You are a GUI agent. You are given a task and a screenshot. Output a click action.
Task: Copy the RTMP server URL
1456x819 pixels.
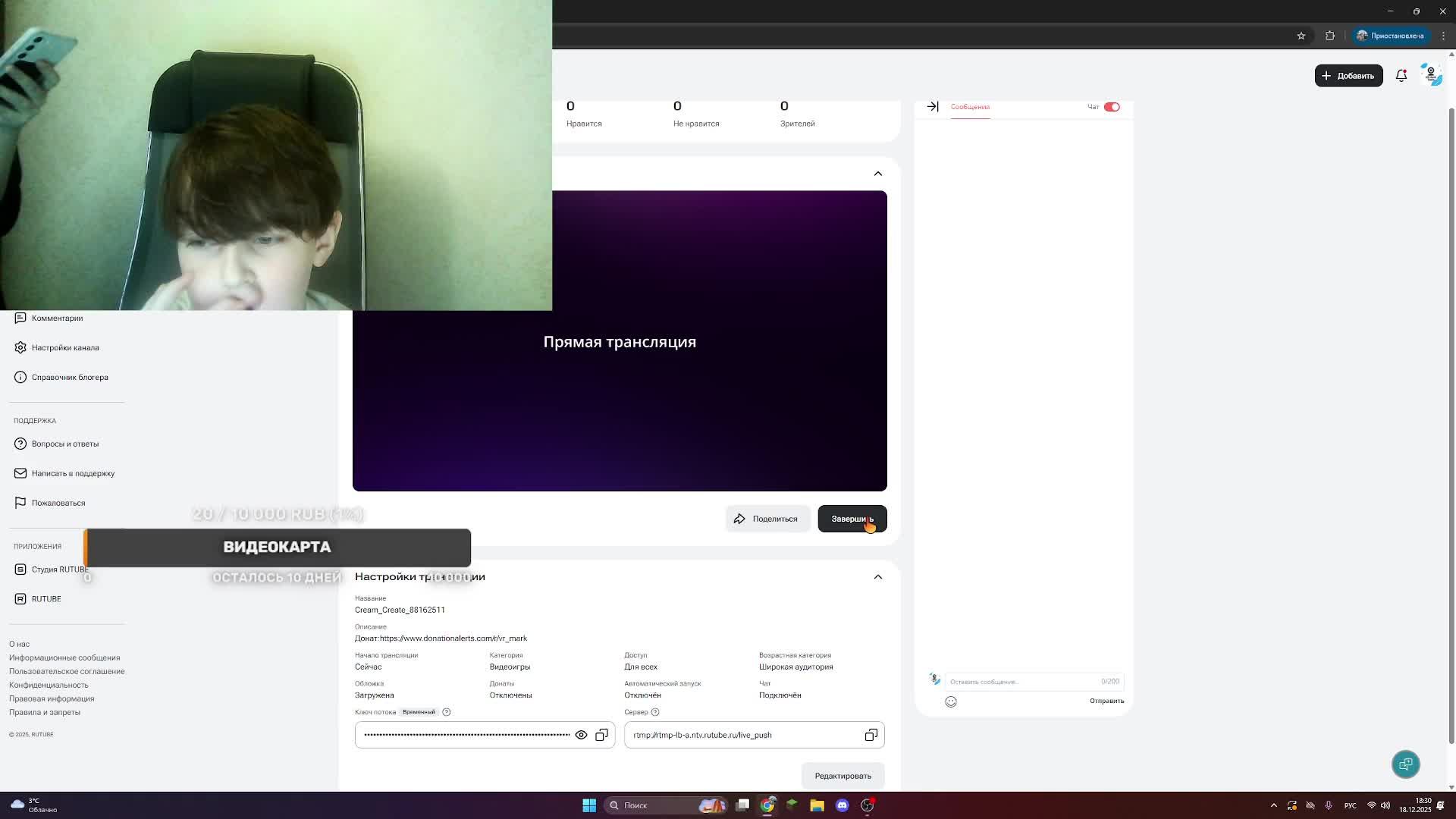coord(871,735)
